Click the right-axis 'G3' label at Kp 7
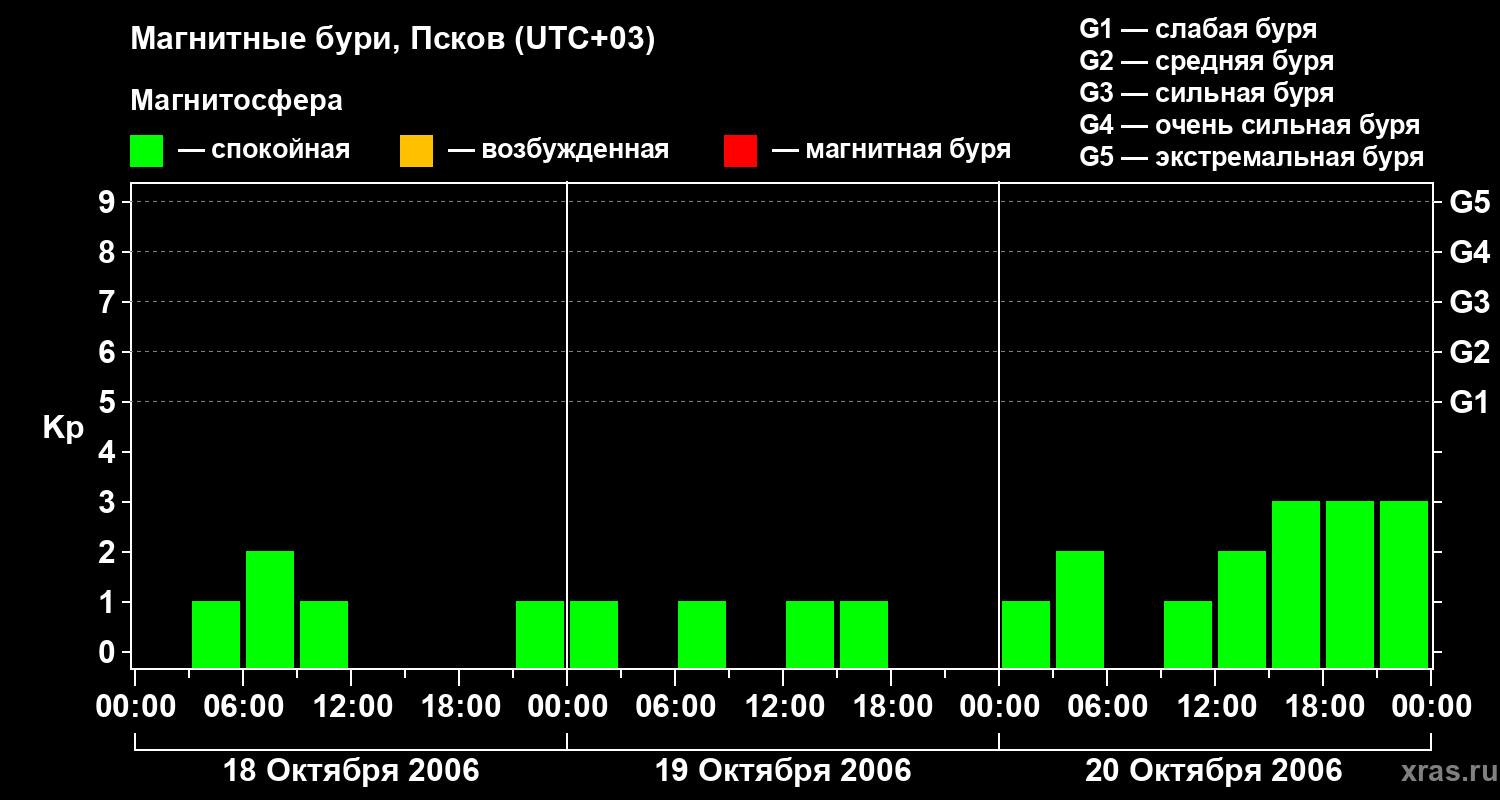 coord(1469,302)
